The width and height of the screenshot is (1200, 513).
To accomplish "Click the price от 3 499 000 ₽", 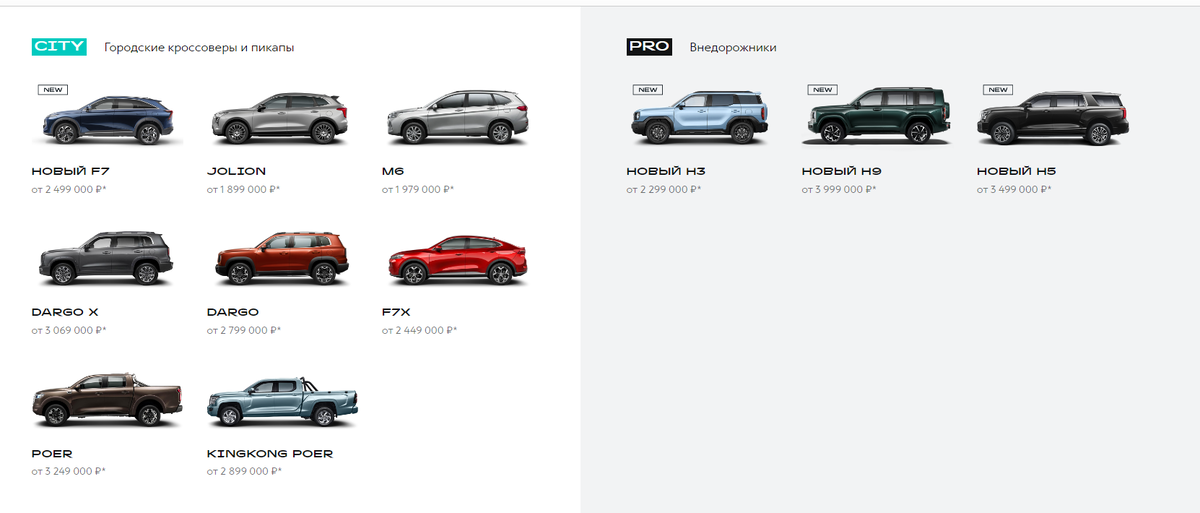I will point(1015,189).
